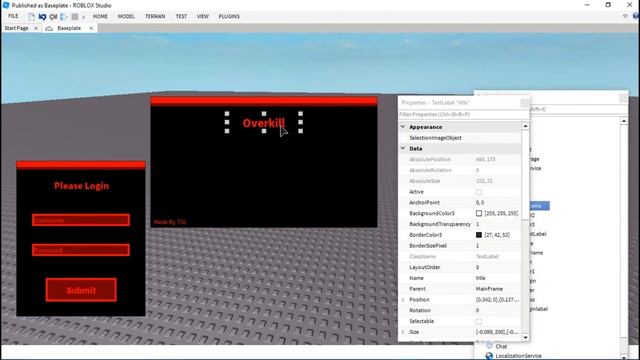
Task: Open the BackgroundColor3 white color swatch
Action: pyautogui.click(x=479, y=213)
